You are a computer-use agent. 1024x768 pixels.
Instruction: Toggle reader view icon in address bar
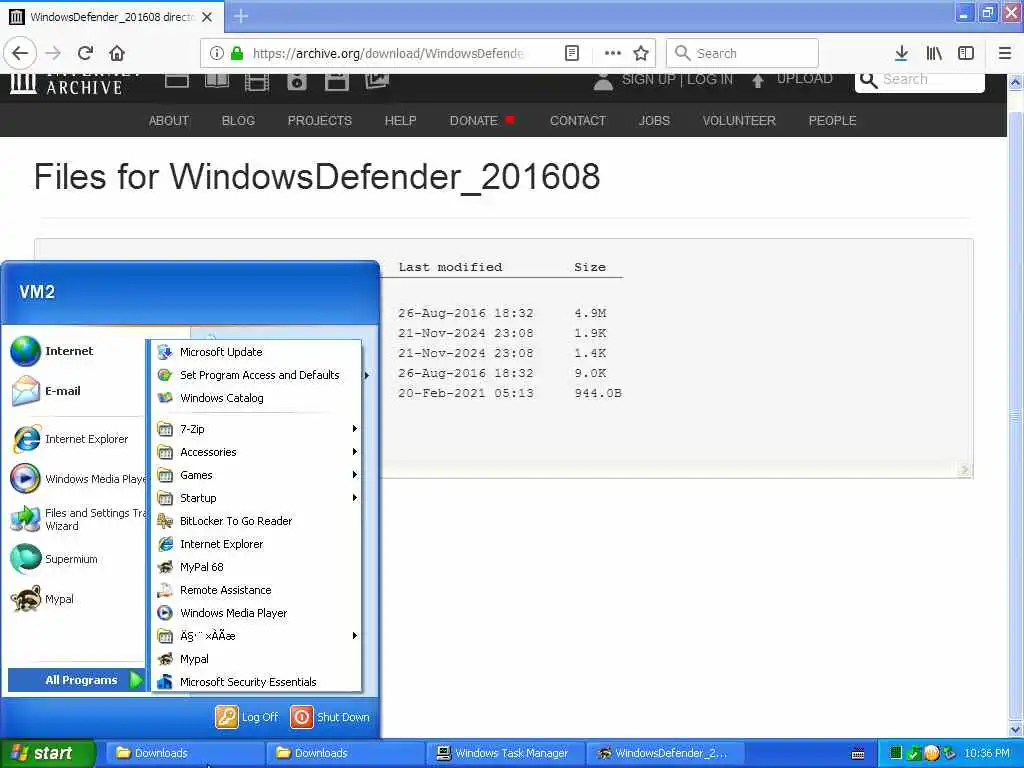(x=571, y=53)
